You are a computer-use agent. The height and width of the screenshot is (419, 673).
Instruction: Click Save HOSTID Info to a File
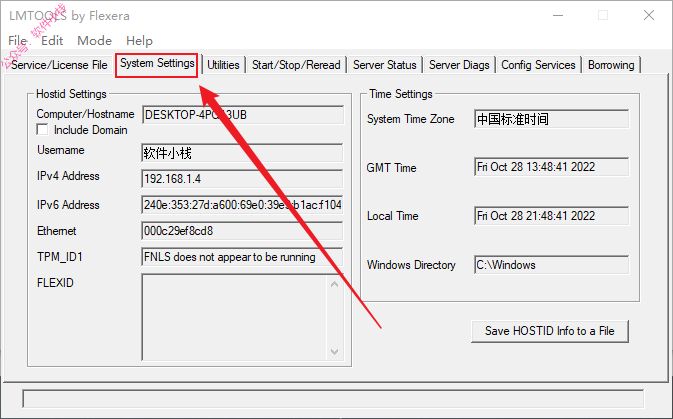549,331
